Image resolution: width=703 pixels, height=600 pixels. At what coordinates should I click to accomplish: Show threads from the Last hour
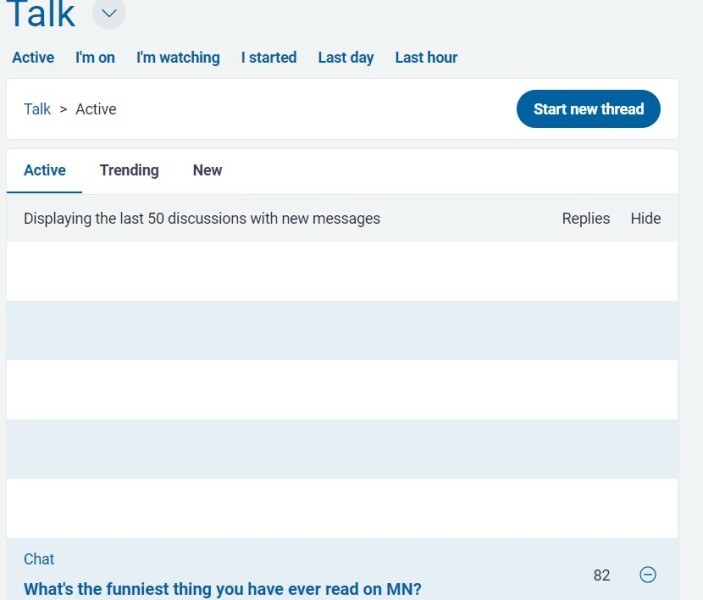[426, 58]
